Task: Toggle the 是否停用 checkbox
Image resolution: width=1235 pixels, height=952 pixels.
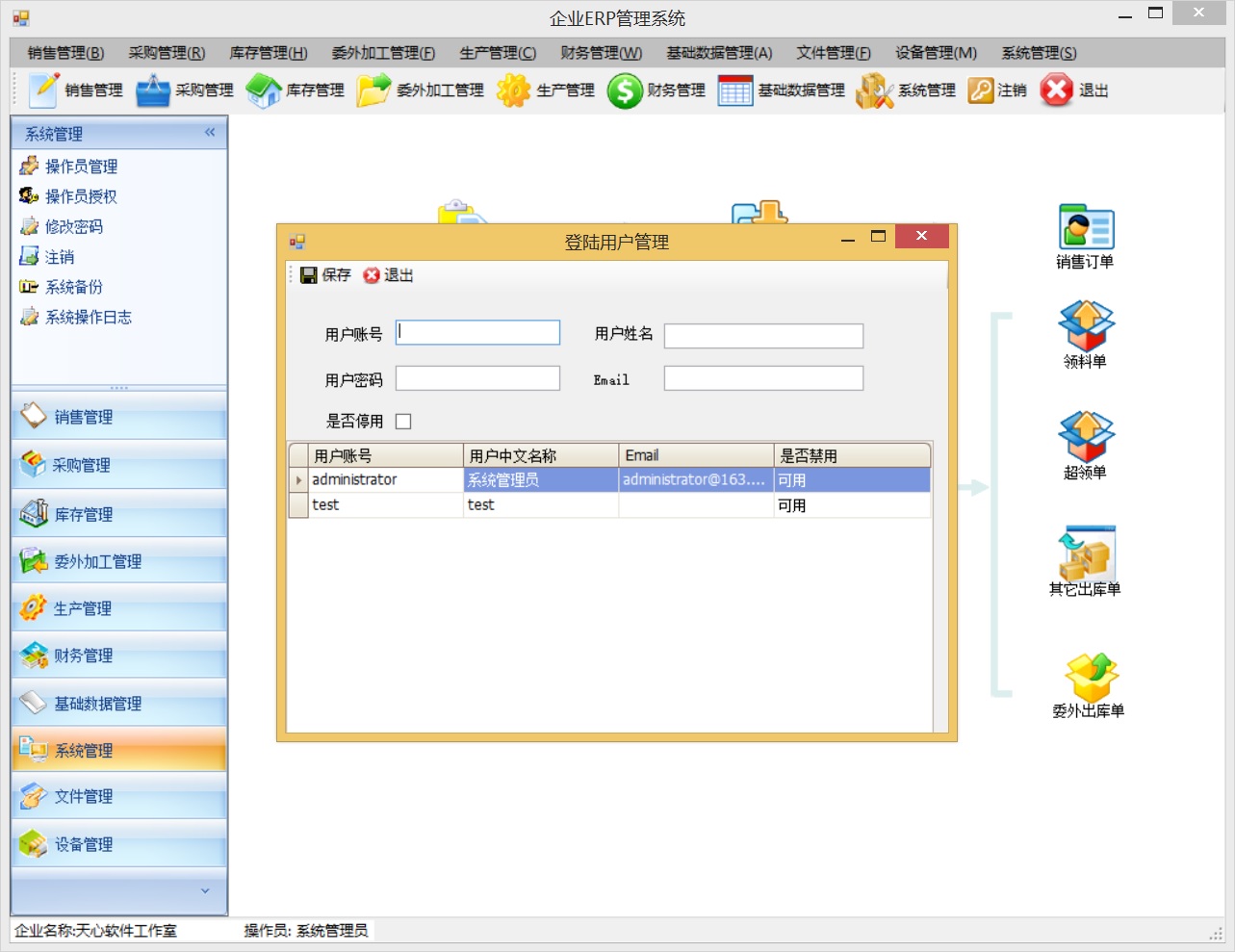Action: (x=403, y=422)
